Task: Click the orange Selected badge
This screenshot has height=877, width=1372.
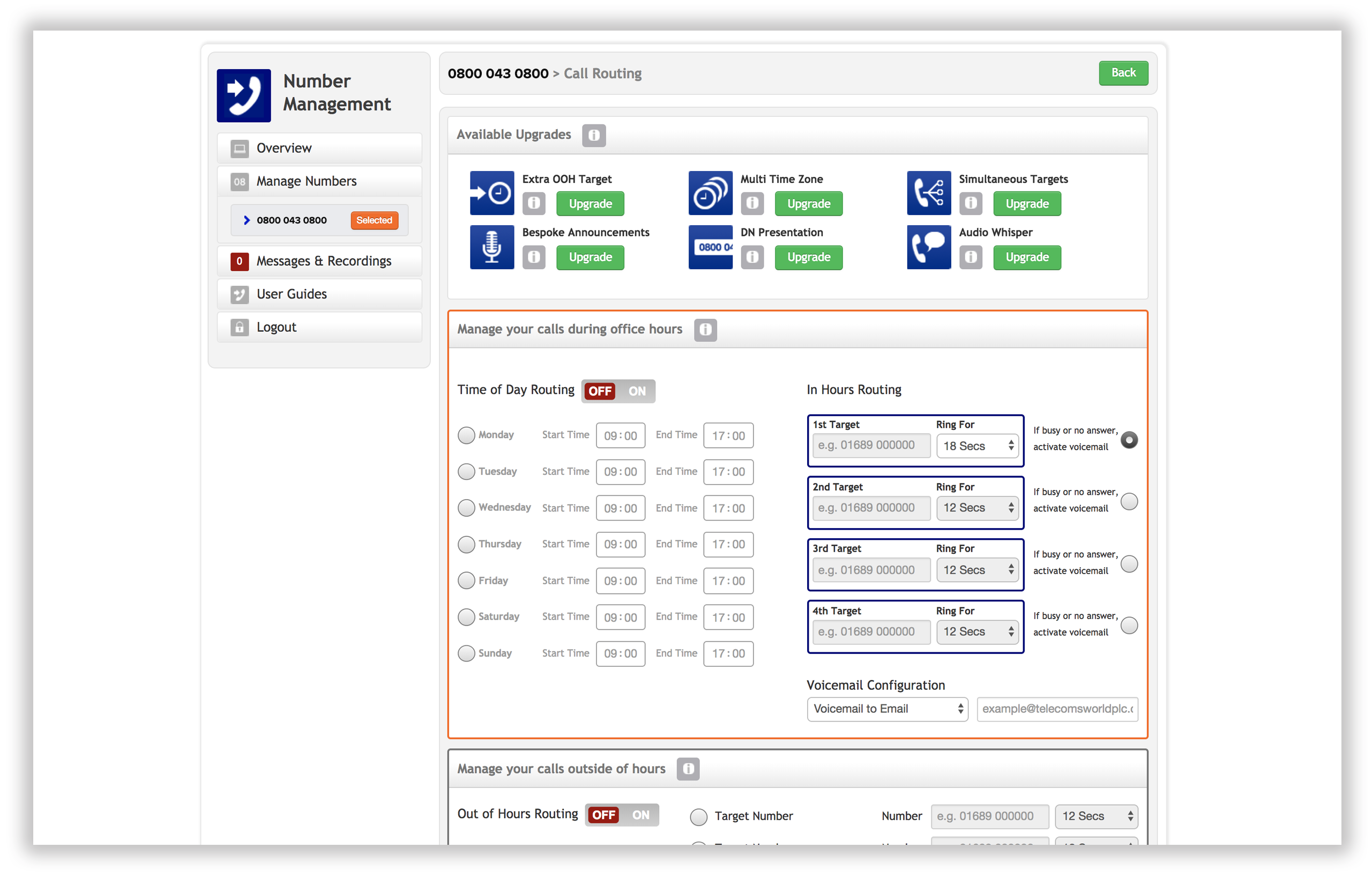Action: [x=374, y=220]
